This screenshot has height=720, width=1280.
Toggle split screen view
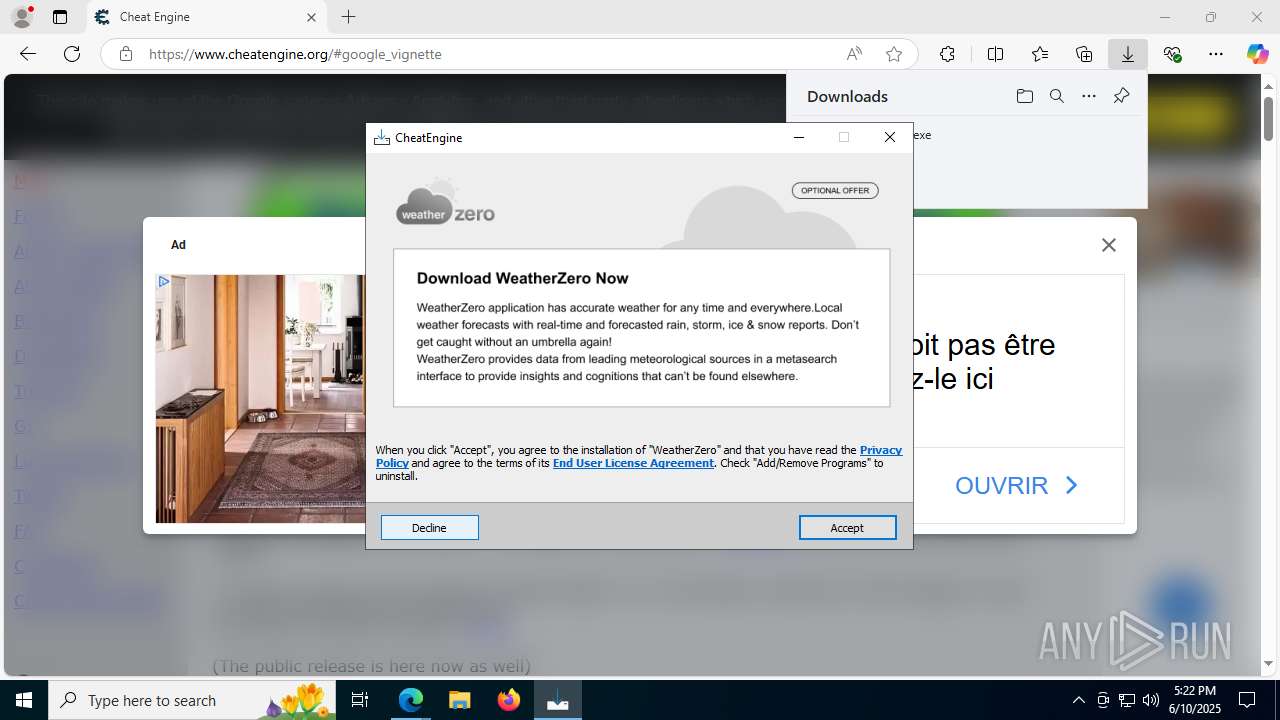(x=995, y=54)
